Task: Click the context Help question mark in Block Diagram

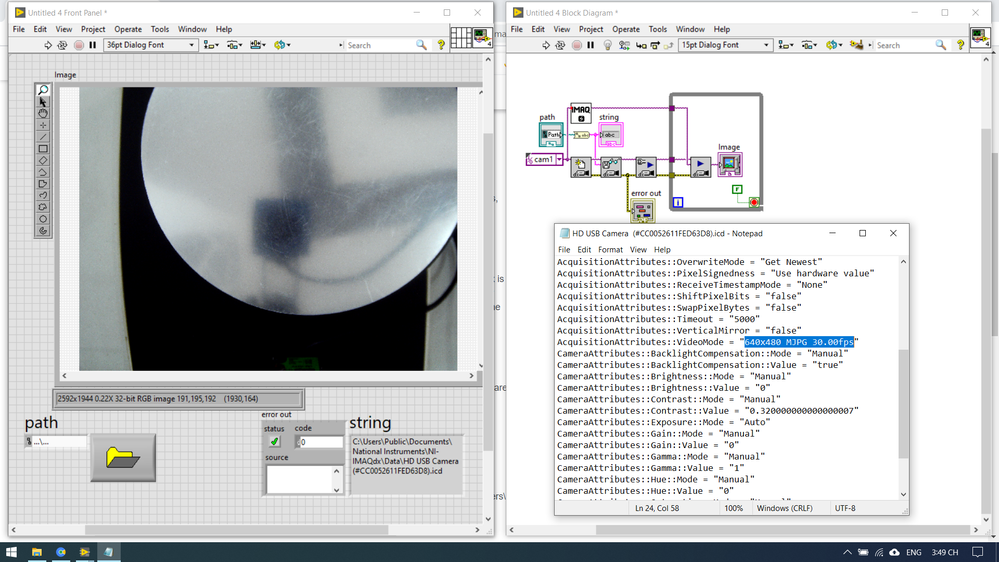Action: (x=961, y=45)
